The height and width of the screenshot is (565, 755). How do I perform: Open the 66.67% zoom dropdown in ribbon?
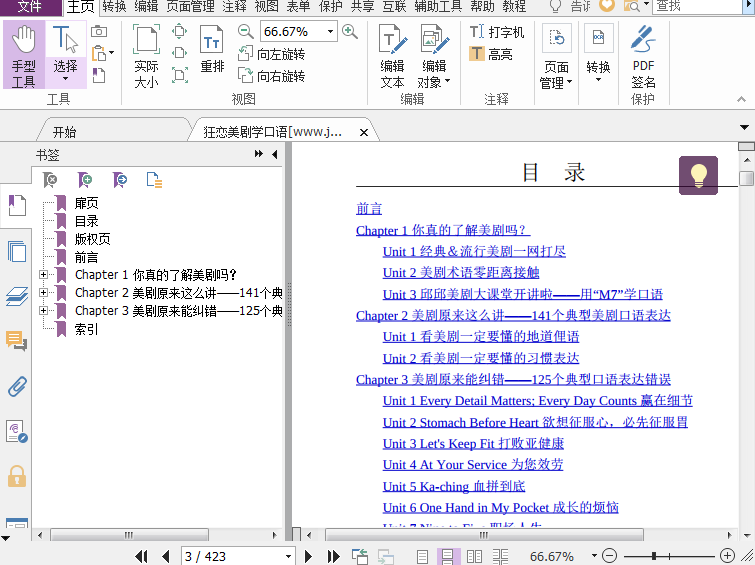[x=330, y=32]
